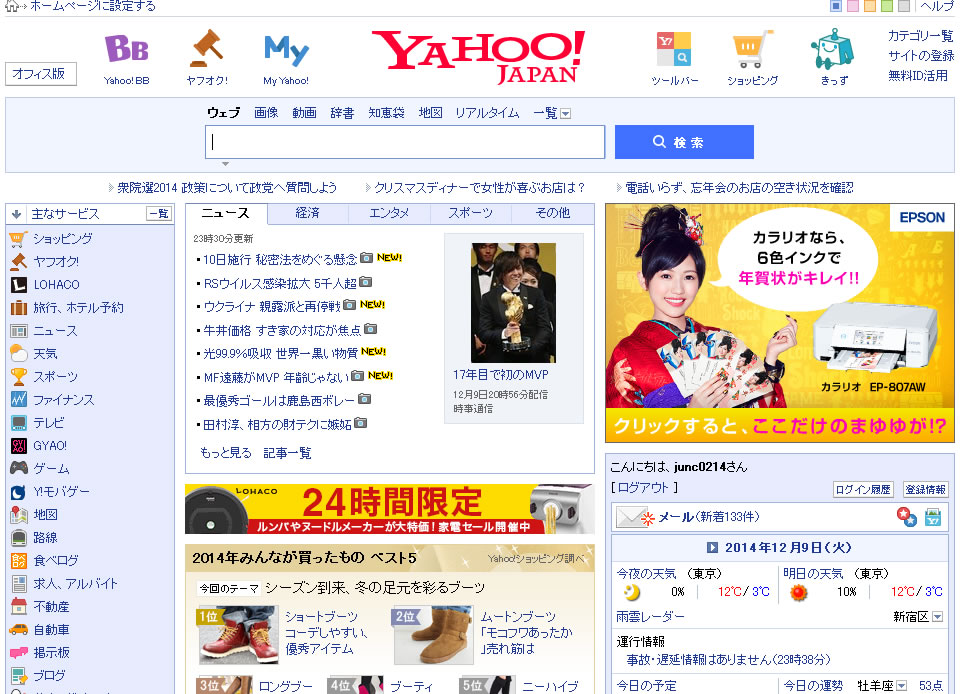Select the 知恵袋 search tab
The image size is (968, 694).
tap(386, 113)
